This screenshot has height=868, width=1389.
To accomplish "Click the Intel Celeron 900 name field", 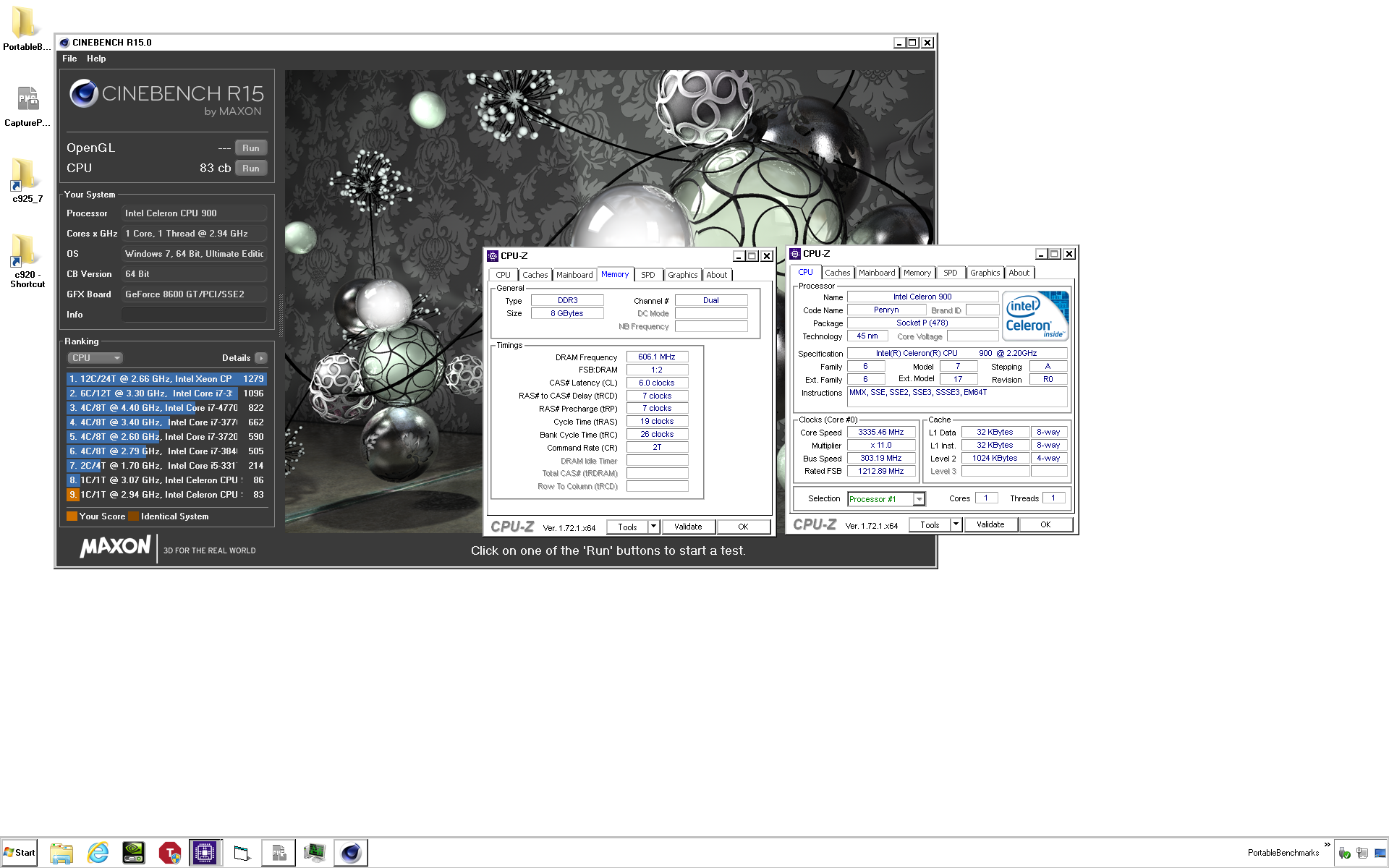I will 922,297.
